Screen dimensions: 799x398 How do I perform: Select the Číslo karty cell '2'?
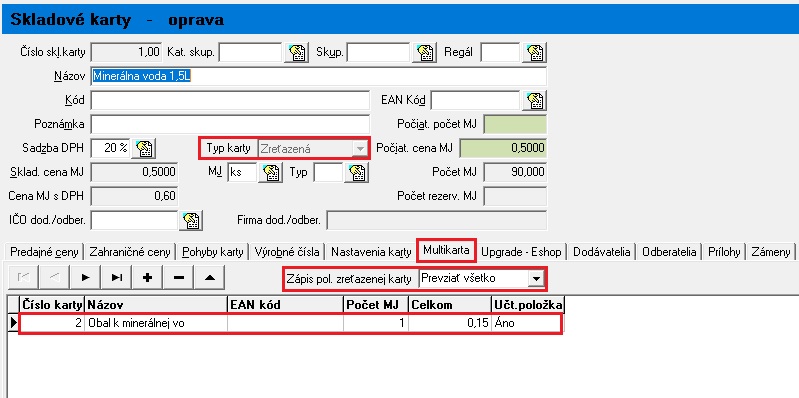[x=51, y=323]
